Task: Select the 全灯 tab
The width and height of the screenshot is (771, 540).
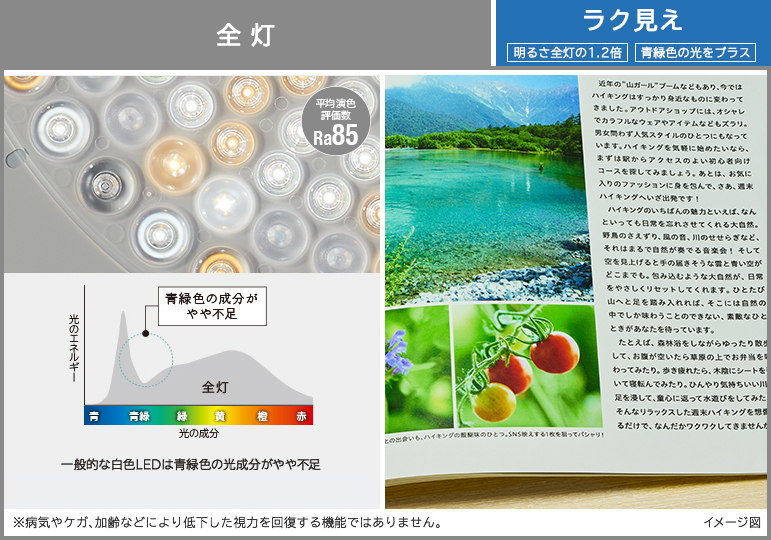Action: coord(245,36)
